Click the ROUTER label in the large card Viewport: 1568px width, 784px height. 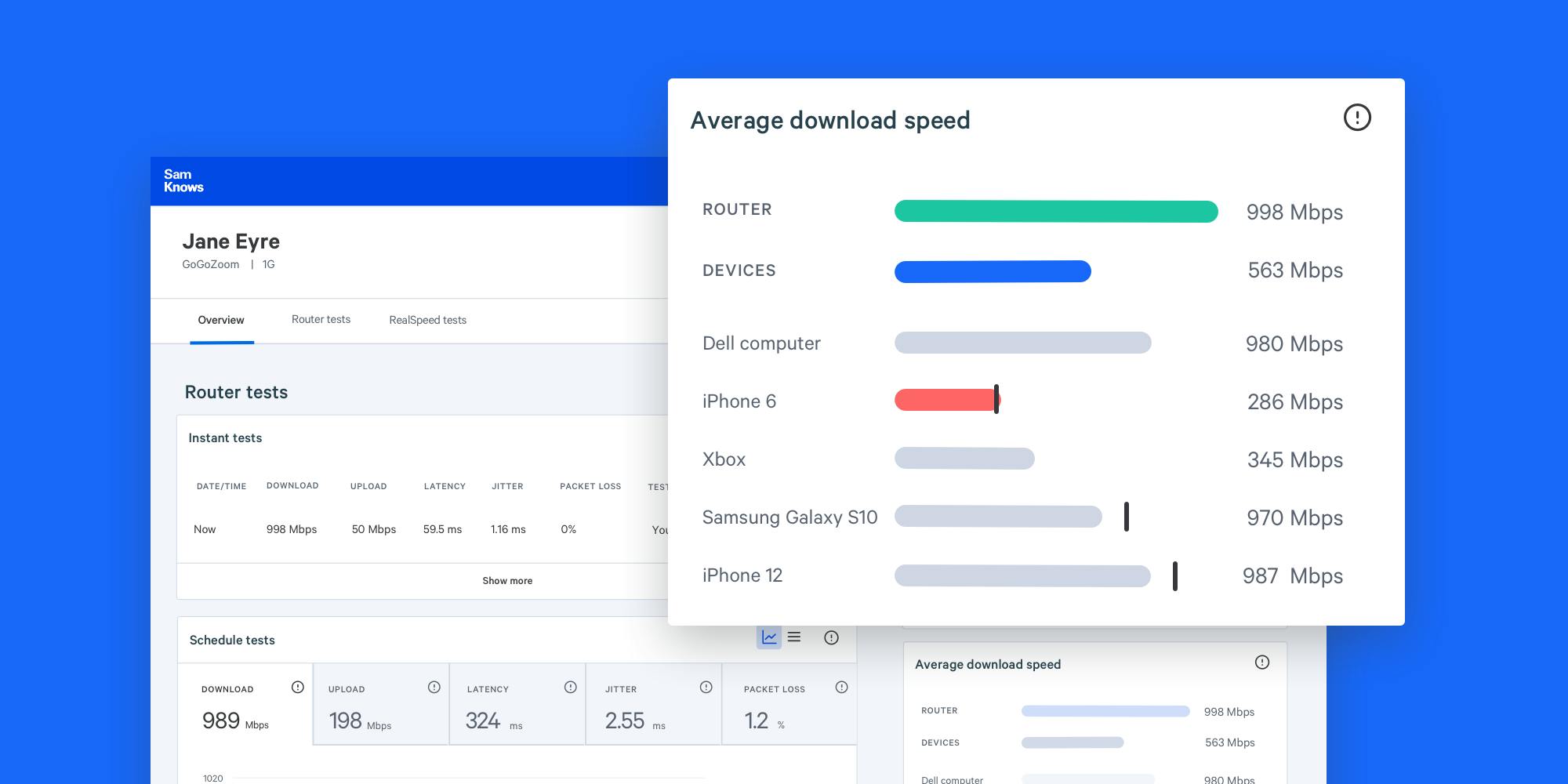pos(737,209)
